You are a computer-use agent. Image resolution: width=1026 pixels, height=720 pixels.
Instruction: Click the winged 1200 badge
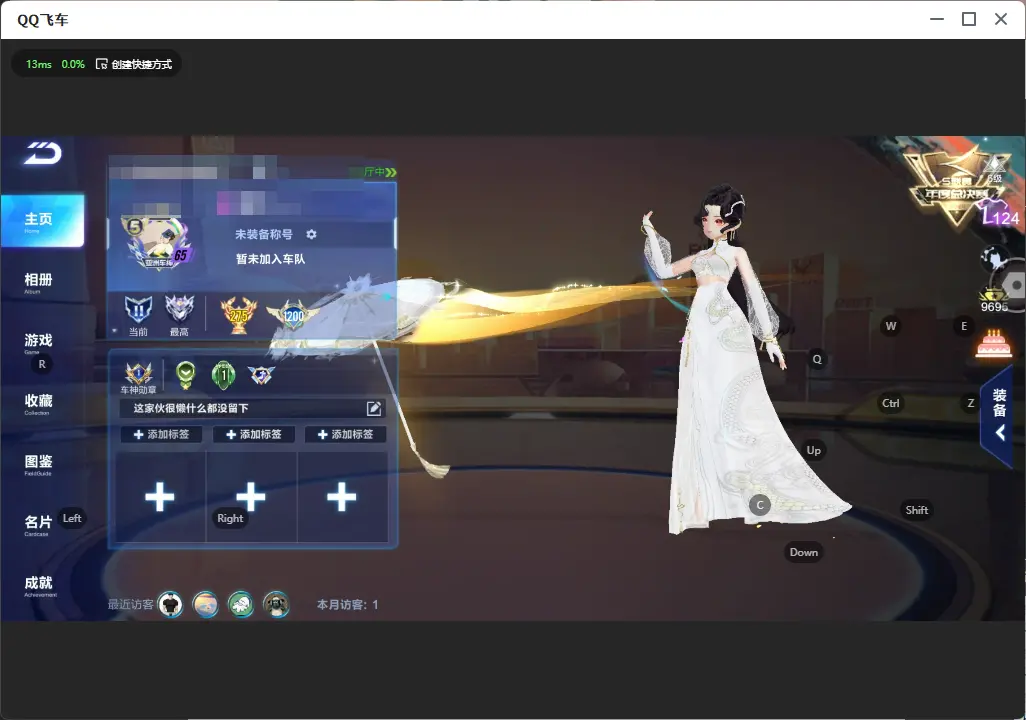click(x=293, y=315)
